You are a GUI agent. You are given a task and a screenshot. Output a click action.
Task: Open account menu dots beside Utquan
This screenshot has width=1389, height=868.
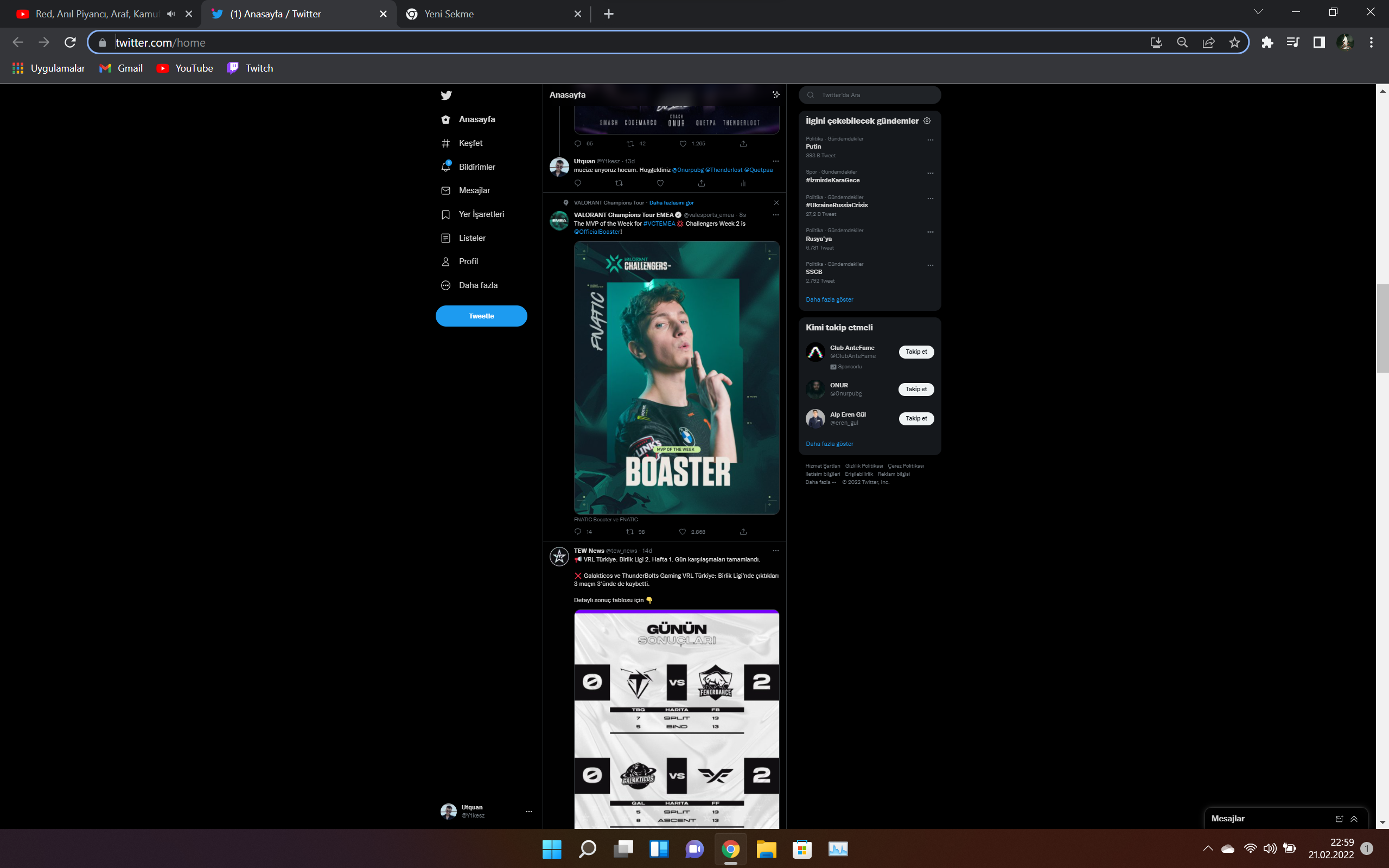point(528,811)
